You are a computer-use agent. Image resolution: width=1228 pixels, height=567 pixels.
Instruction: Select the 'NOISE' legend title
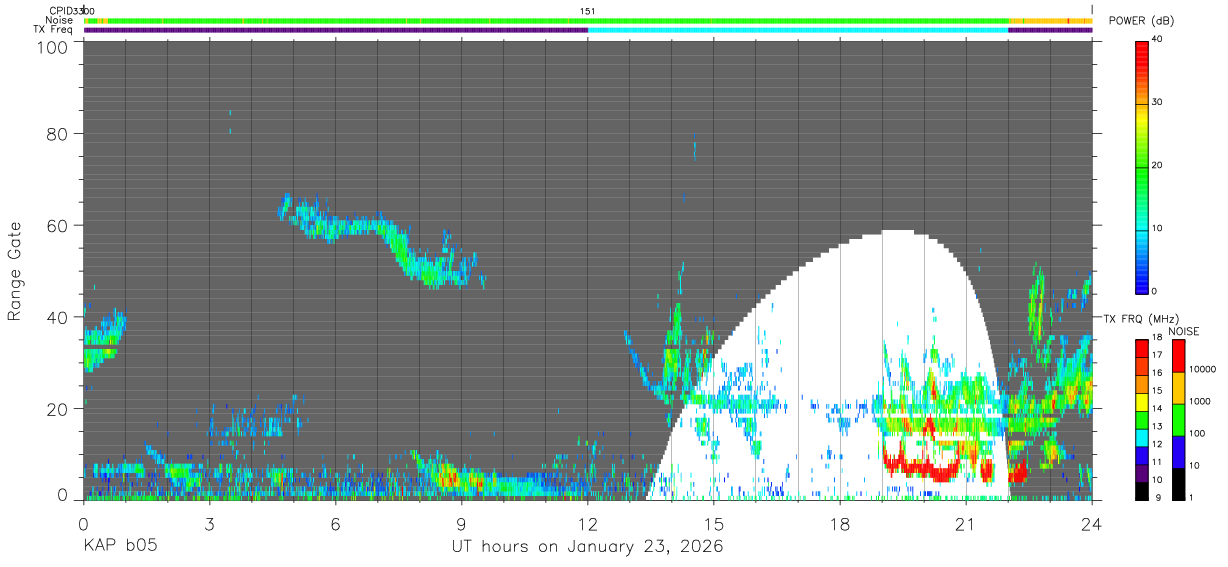coord(1185,331)
